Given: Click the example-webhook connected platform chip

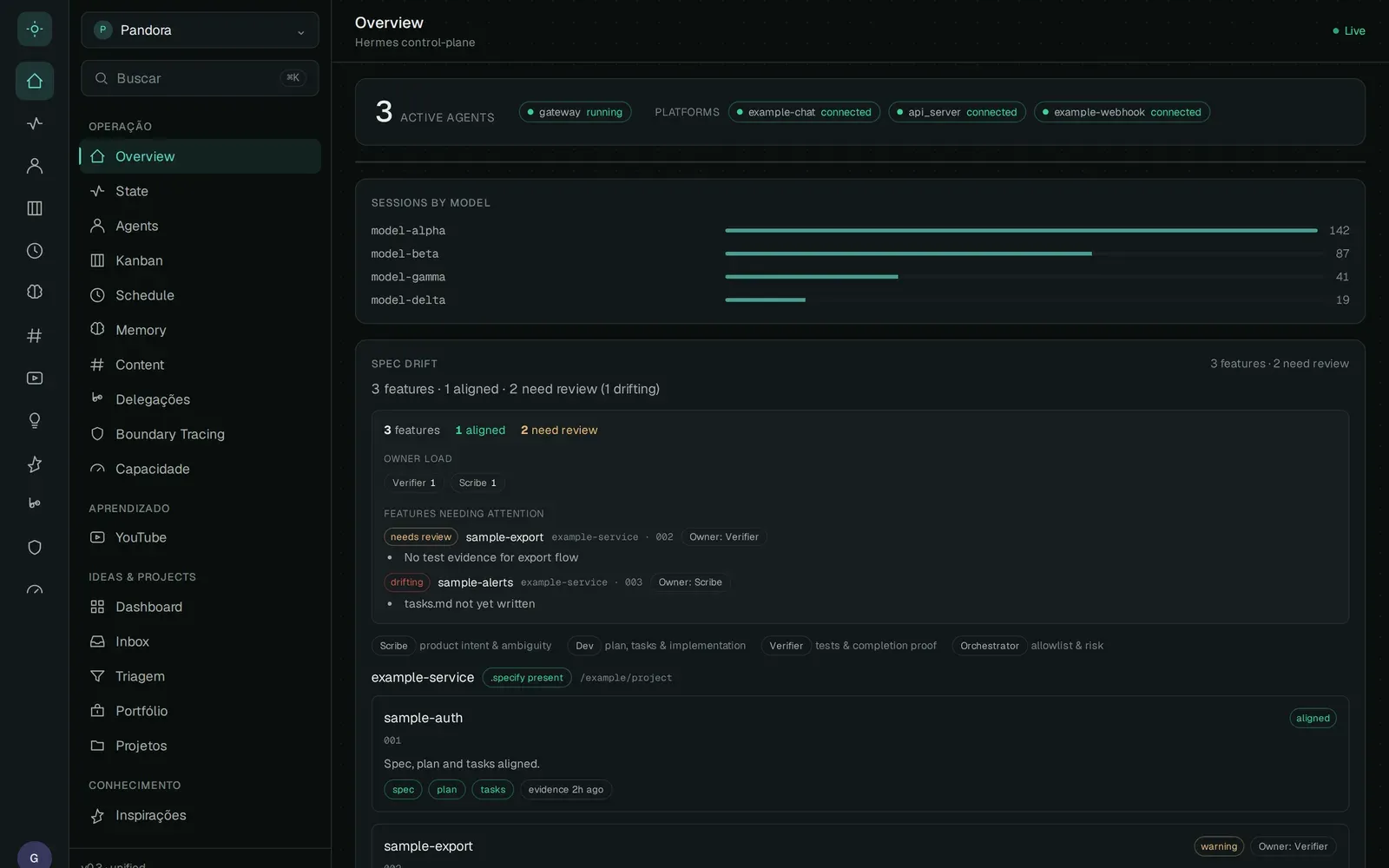Looking at the screenshot, I should click(1122, 112).
